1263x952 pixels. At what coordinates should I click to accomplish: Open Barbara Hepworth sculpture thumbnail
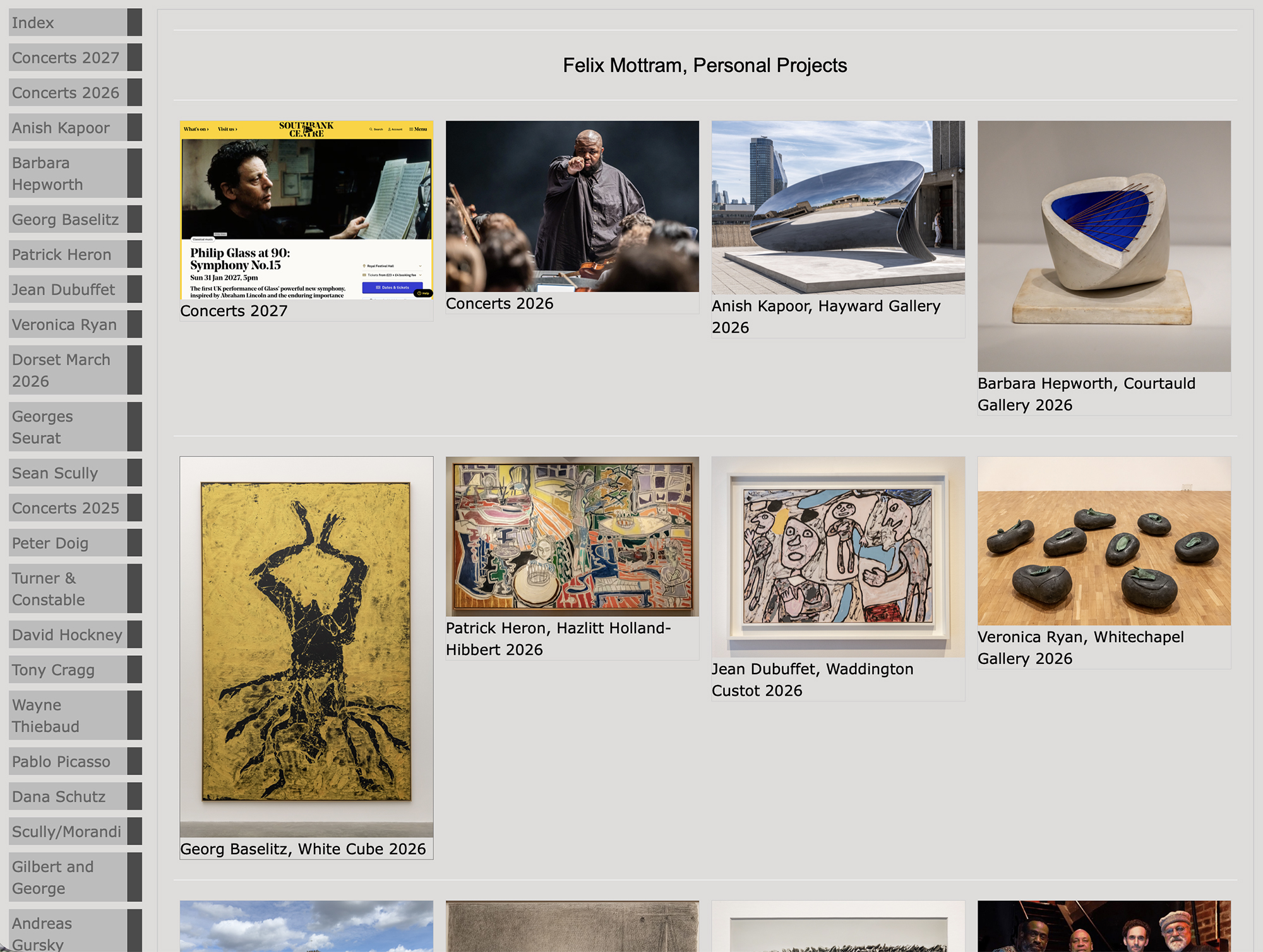1104,246
